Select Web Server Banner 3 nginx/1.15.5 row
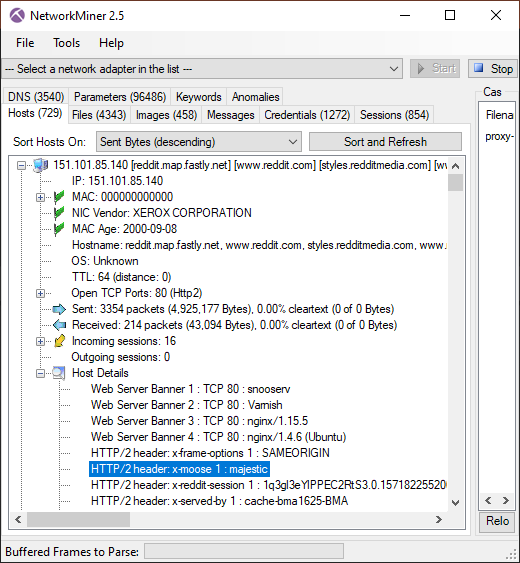 coord(200,421)
